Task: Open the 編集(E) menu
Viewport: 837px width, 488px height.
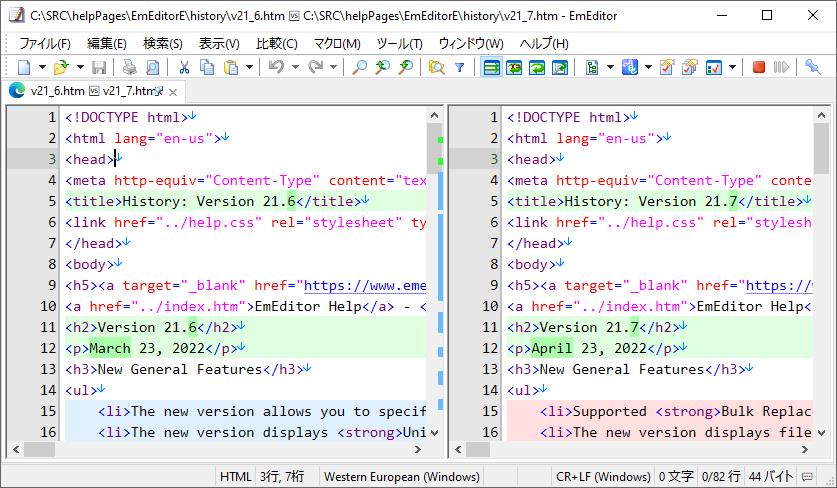Action: pos(107,43)
